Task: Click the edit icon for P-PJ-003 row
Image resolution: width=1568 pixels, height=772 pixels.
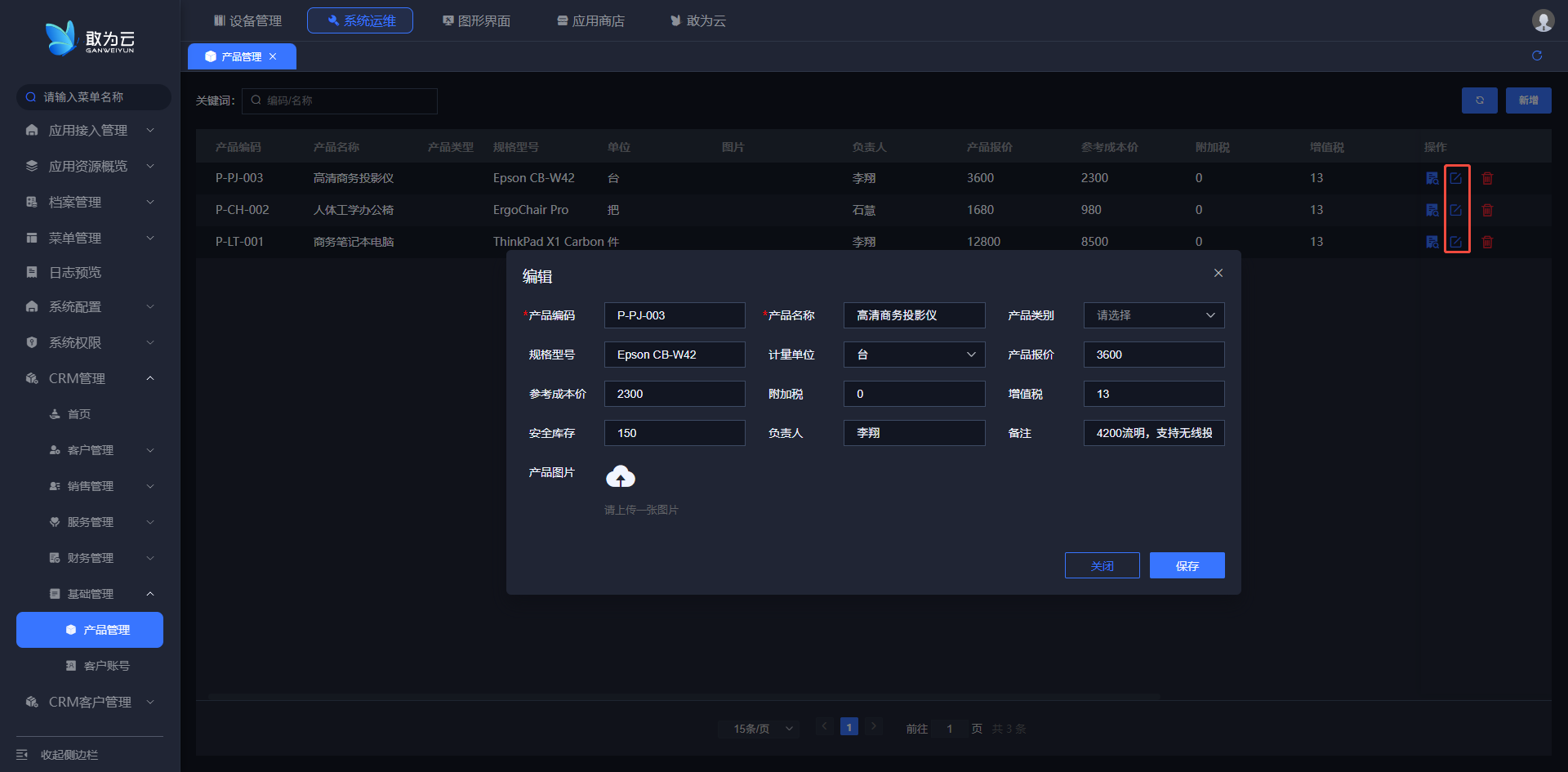Action: coord(1456,178)
